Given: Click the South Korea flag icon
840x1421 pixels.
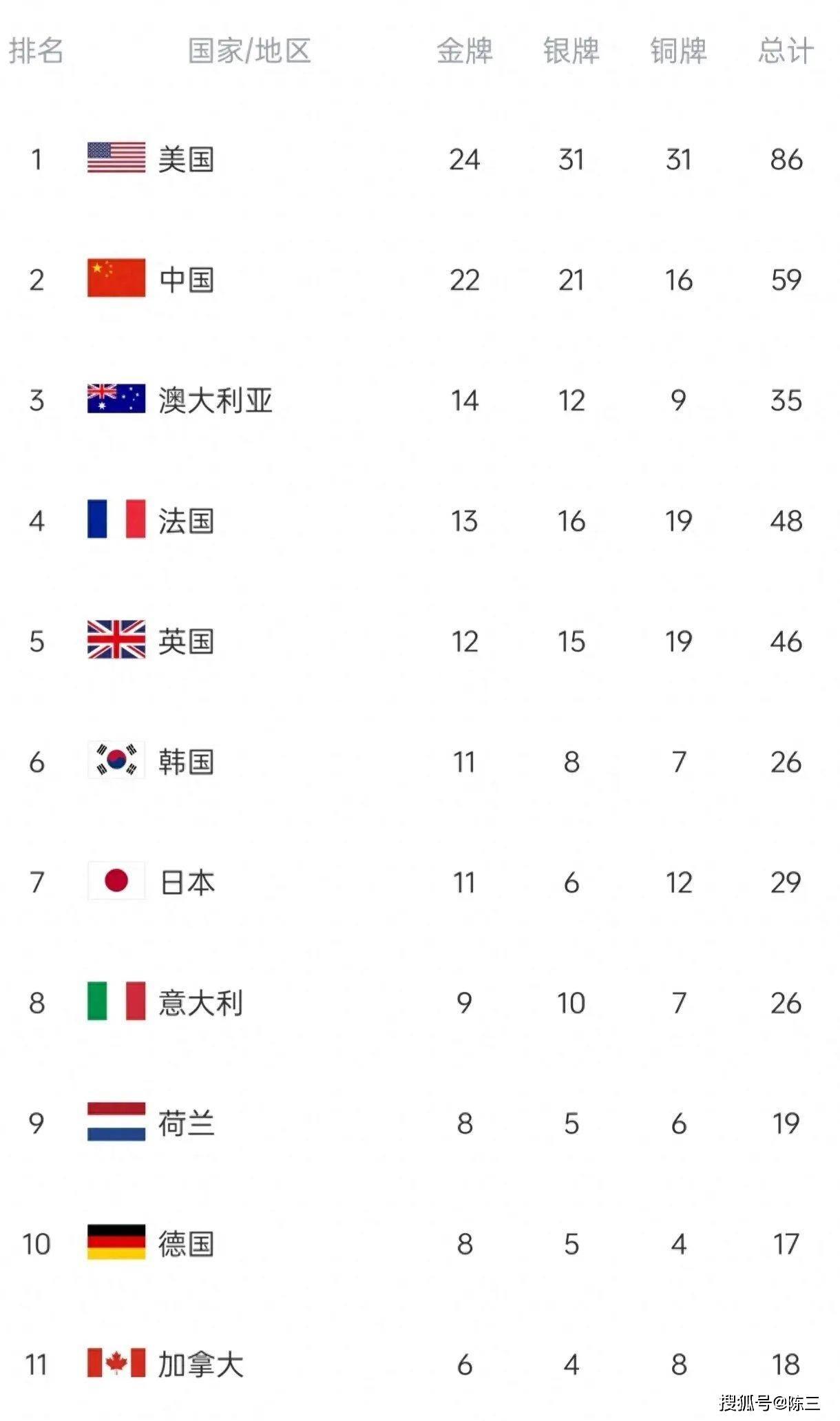Looking at the screenshot, I should (x=116, y=760).
